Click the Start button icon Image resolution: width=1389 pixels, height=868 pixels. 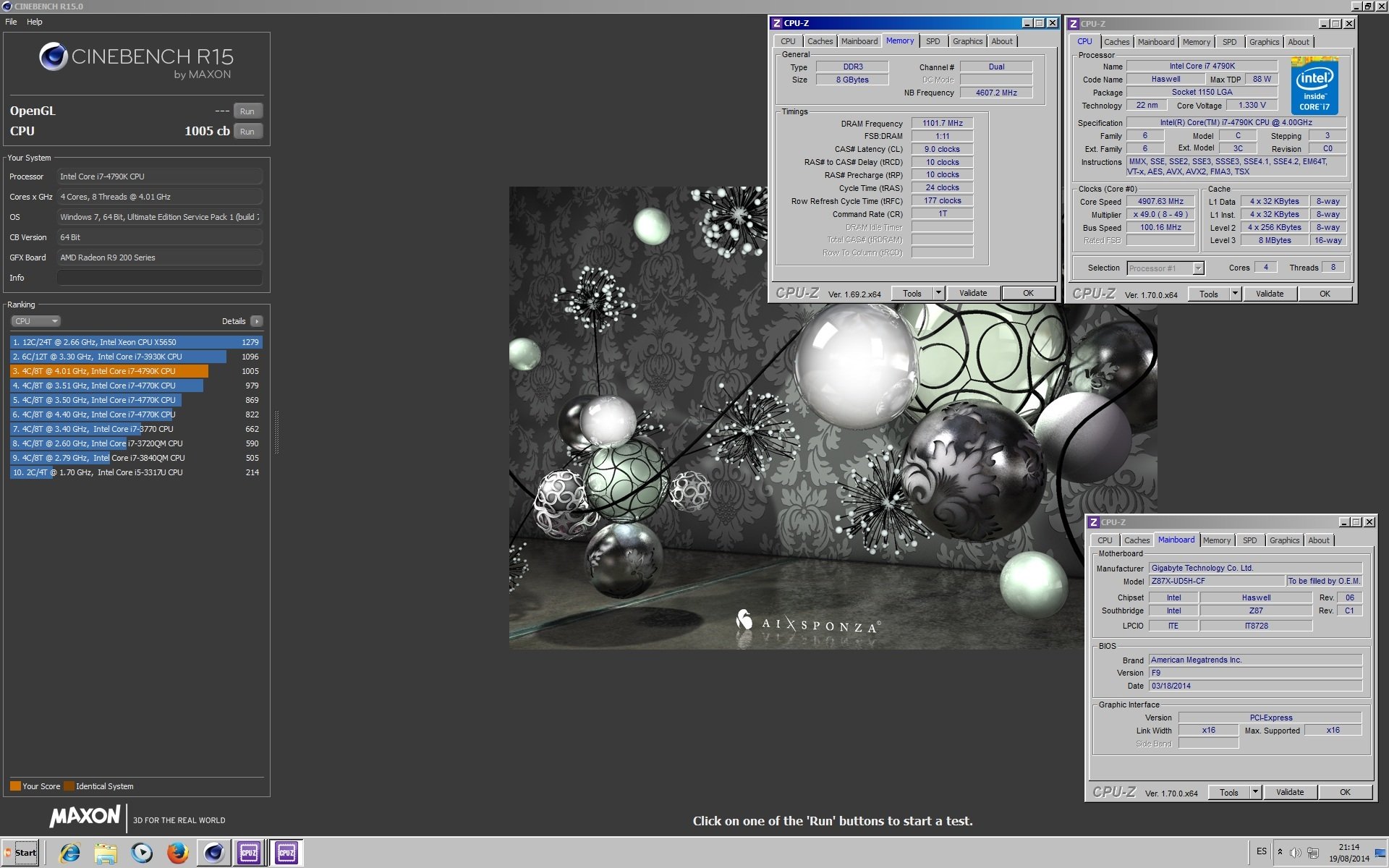20,852
